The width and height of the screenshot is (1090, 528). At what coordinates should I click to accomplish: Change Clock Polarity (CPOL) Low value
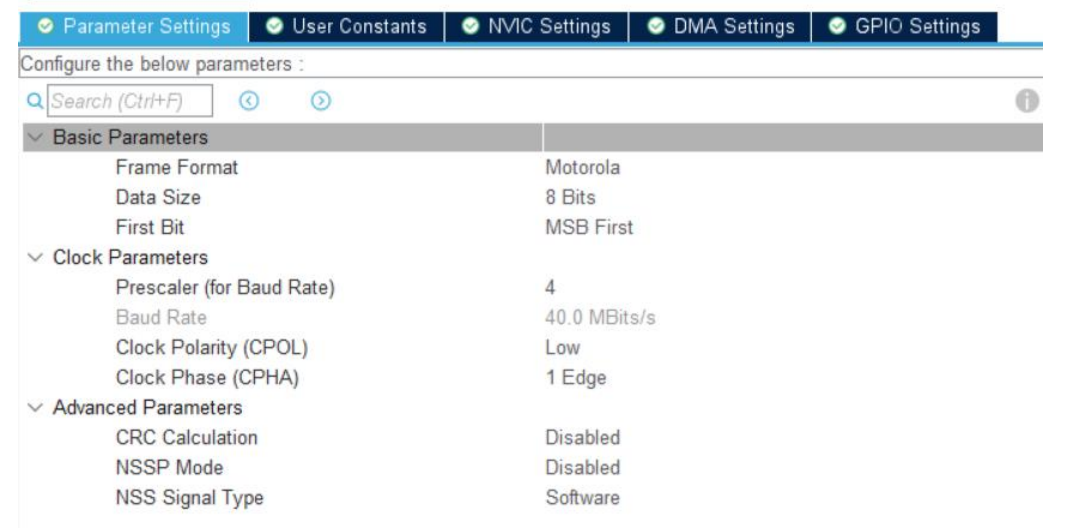point(562,347)
